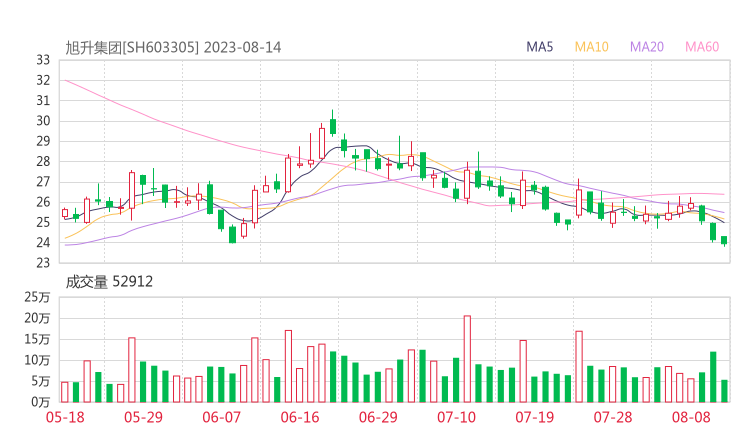The width and height of the screenshot is (740, 440).
Task: Click the 07-28 date axis label
Action: tap(613, 417)
